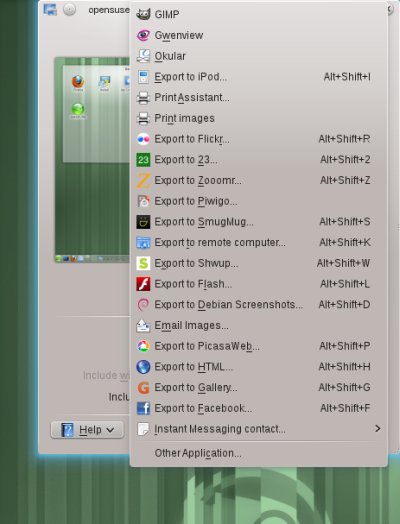The height and width of the screenshot is (524, 400).
Task: Click the Facebook f icon
Action: [143, 408]
